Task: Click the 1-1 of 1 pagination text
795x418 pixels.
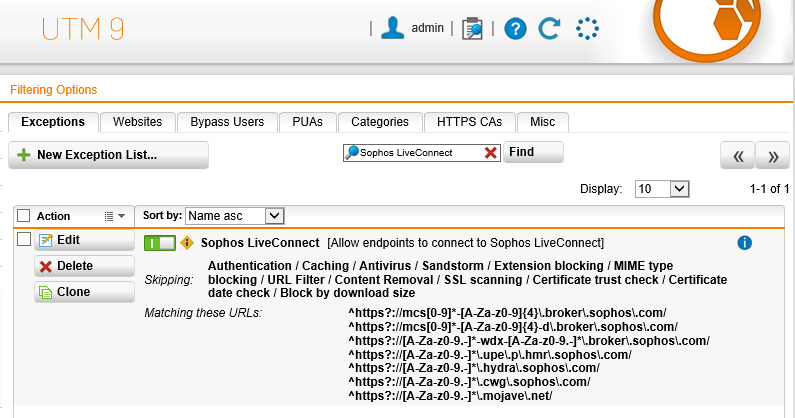Action: click(770, 189)
